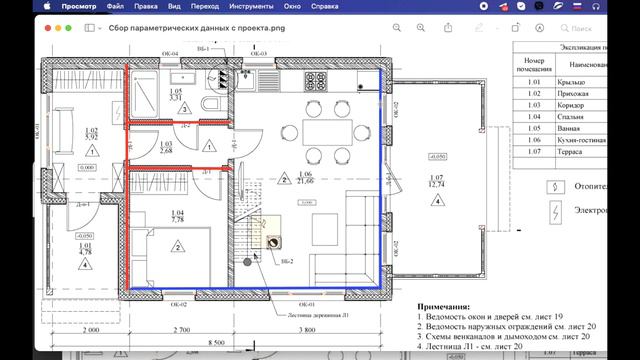Click the Крыльцо row in the table
Screen dimensions: 640x360
point(560,82)
